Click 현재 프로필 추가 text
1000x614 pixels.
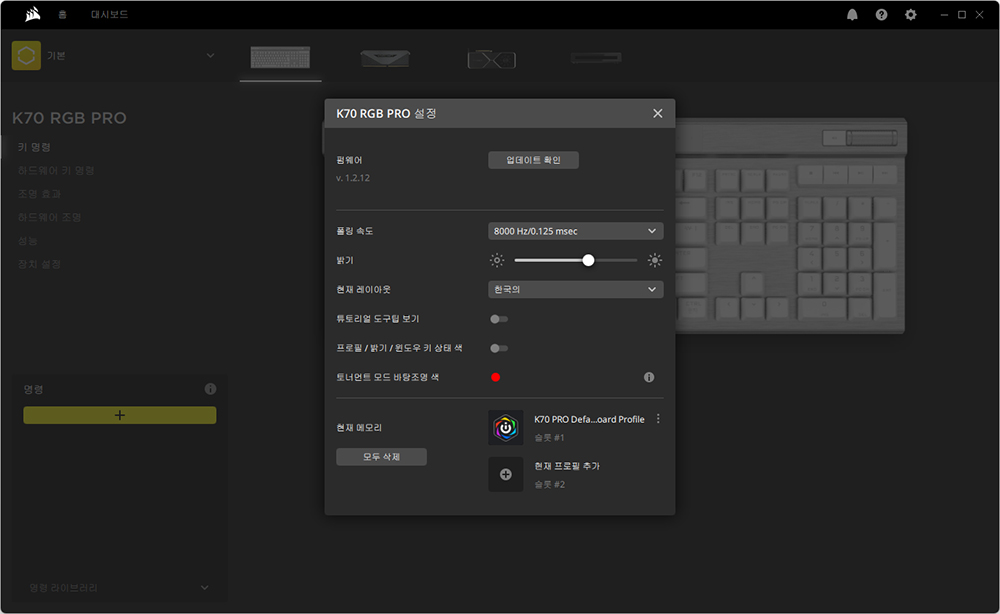click(567, 466)
